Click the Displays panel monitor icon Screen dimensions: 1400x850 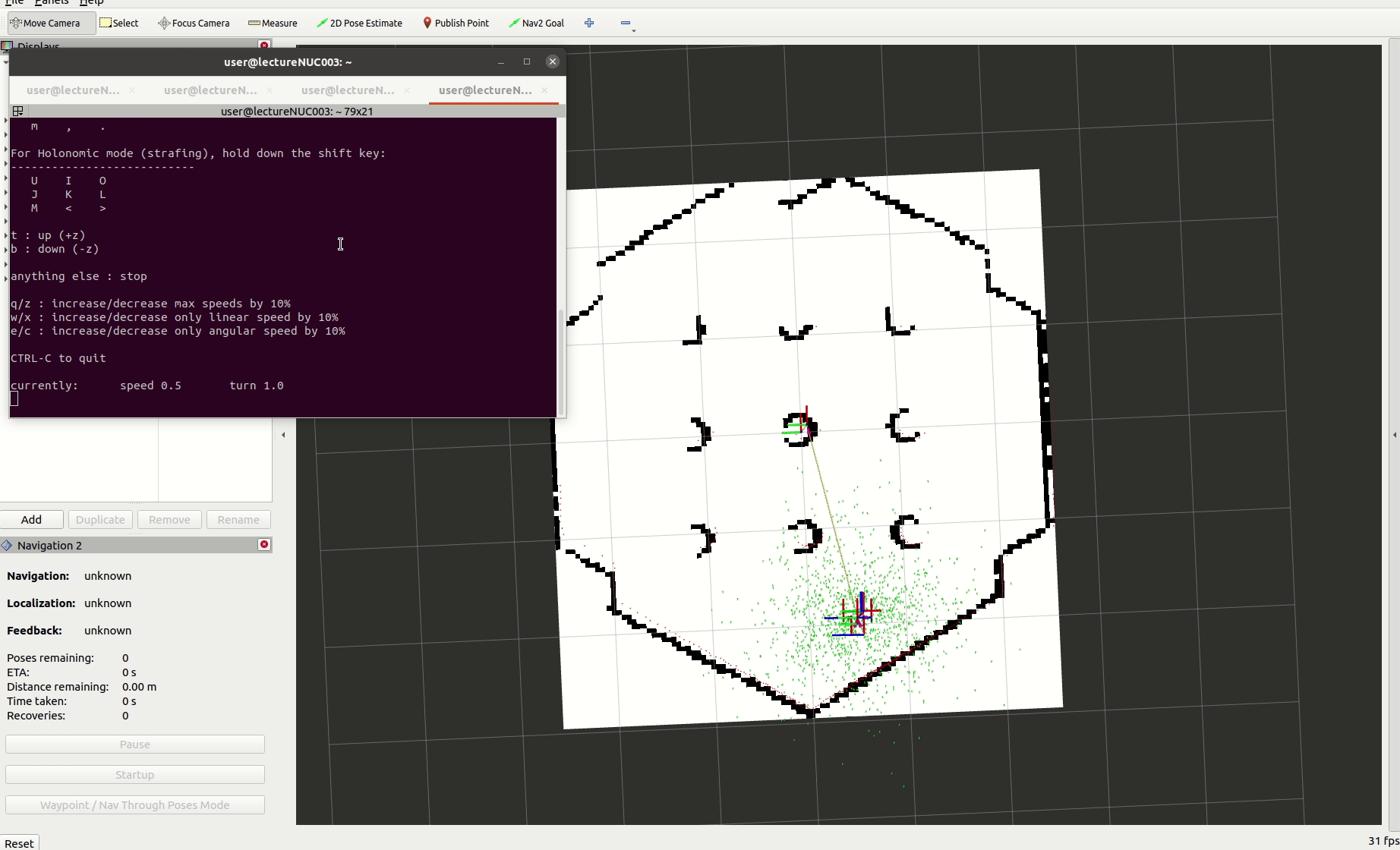point(7,46)
